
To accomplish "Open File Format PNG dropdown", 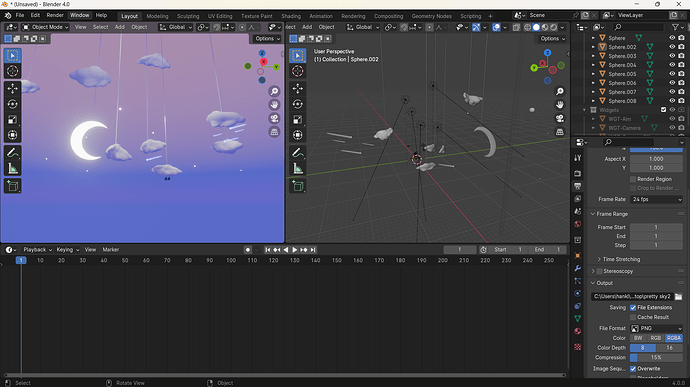I will pos(656,328).
